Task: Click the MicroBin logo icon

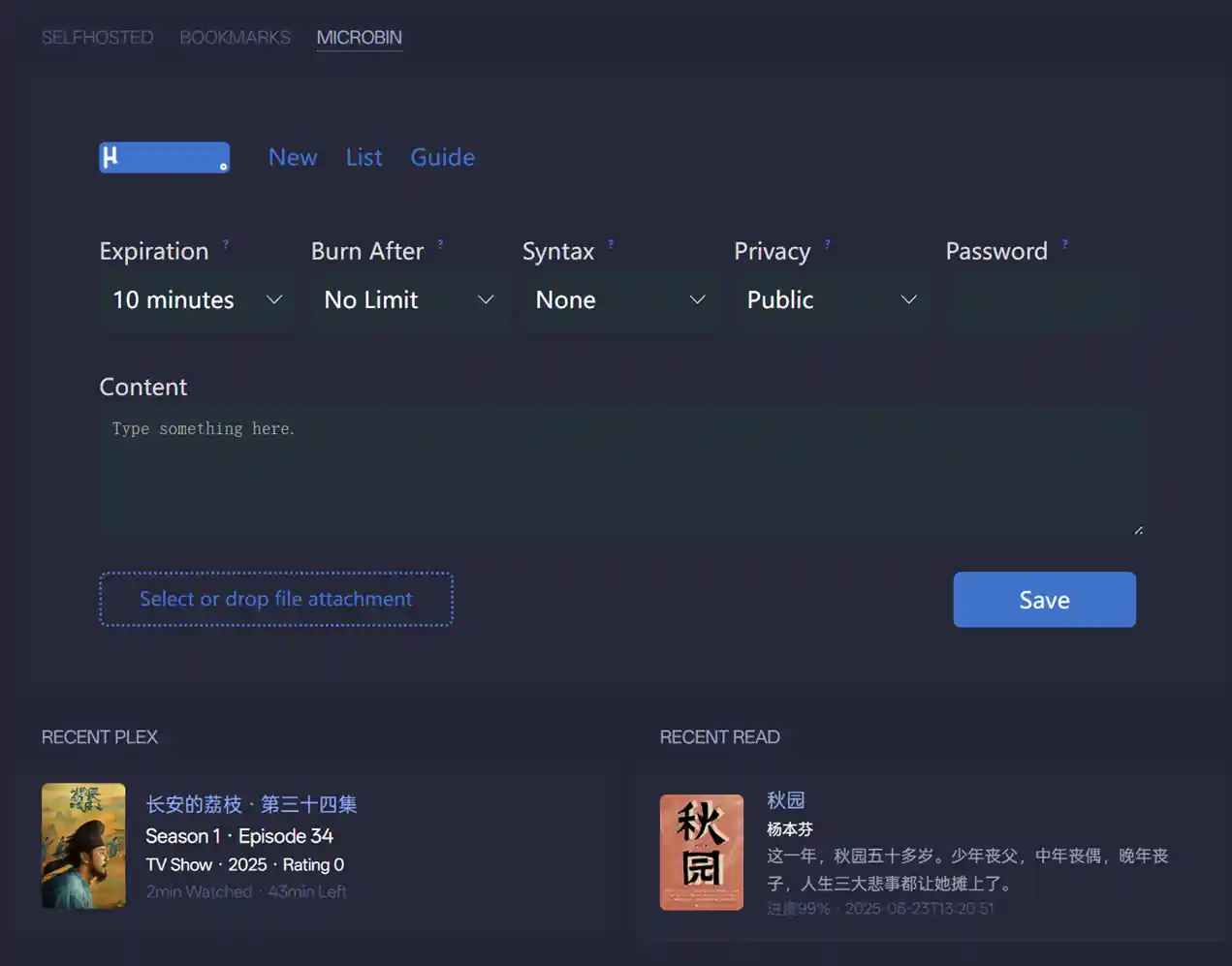Action: pos(164,157)
